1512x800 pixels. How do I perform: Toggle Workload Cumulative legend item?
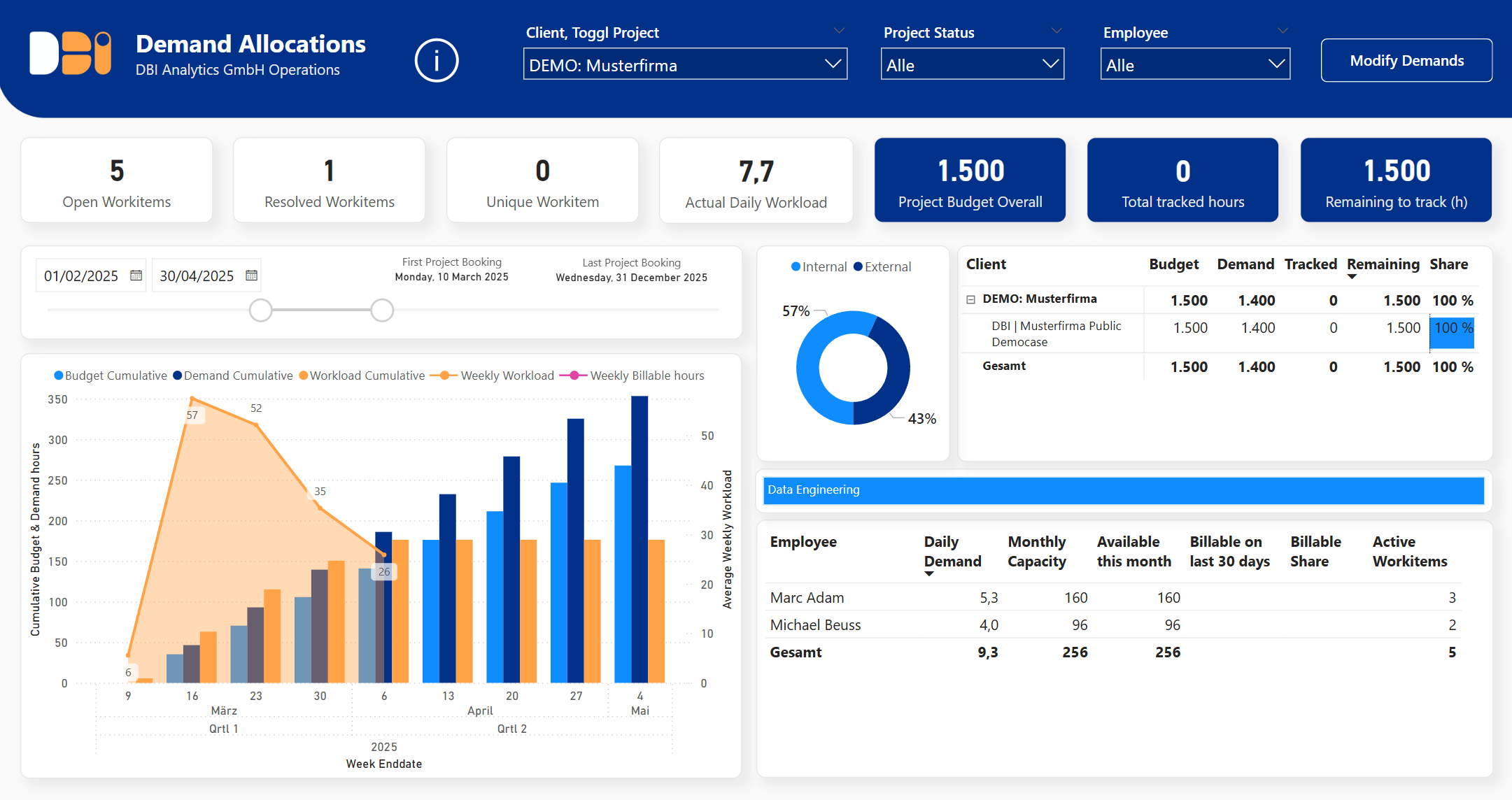pos(362,376)
